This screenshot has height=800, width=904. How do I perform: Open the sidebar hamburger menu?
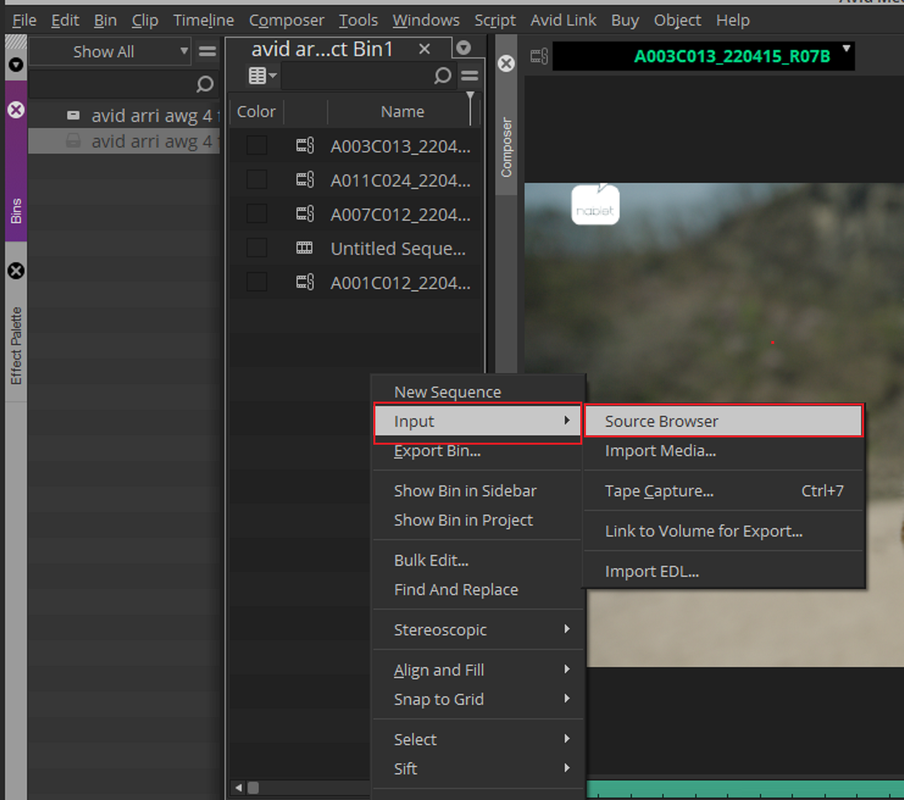(x=208, y=51)
